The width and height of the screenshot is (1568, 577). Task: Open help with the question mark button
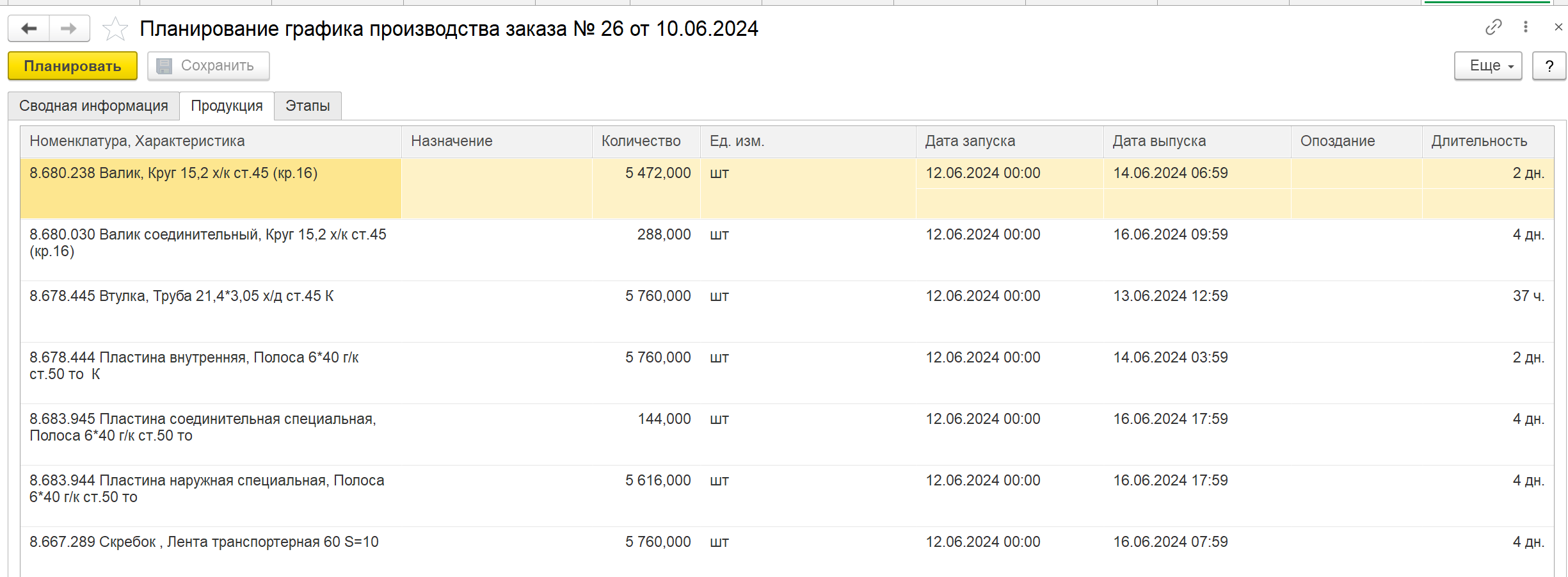pyautogui.click(x=1549, y=66)
